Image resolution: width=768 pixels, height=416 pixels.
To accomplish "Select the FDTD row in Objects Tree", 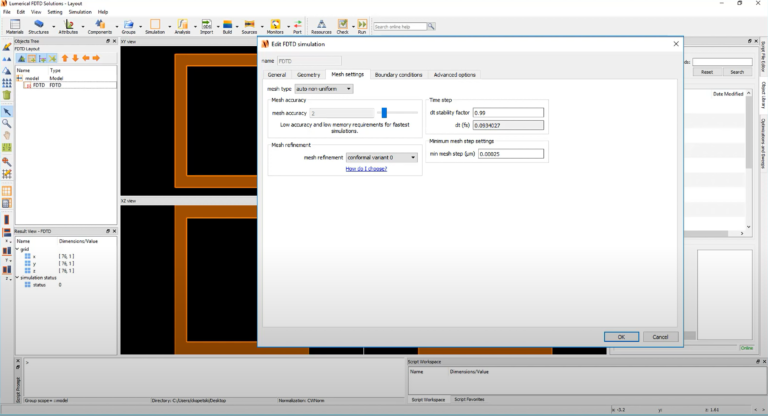I will (x=66, y=85).
